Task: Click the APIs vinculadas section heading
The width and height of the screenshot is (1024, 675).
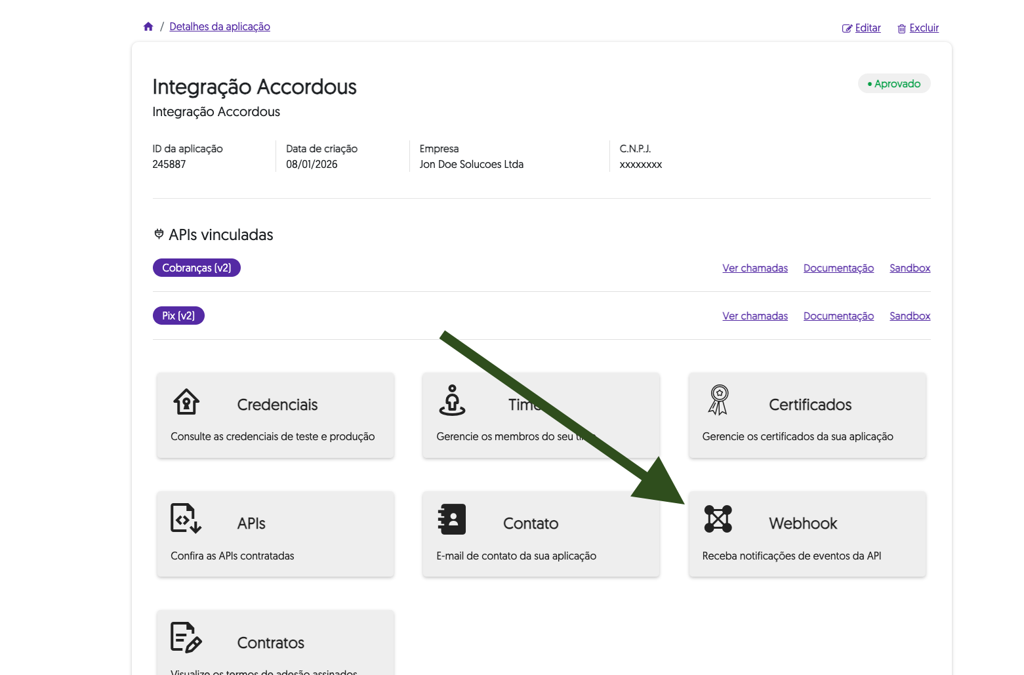Action: click(x=221, y=235)
